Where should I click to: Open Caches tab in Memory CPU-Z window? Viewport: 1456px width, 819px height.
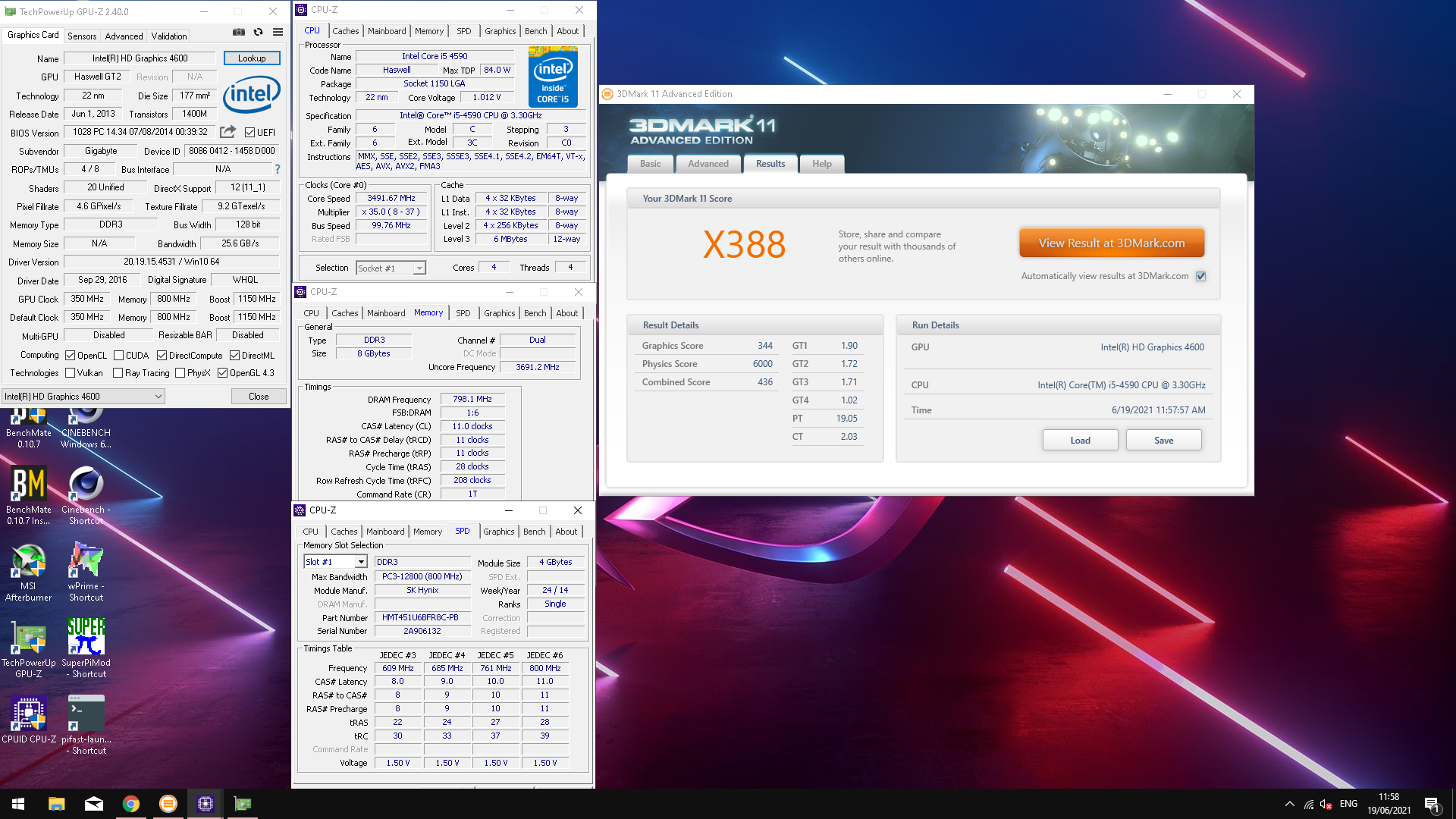[x=344, y=313]
